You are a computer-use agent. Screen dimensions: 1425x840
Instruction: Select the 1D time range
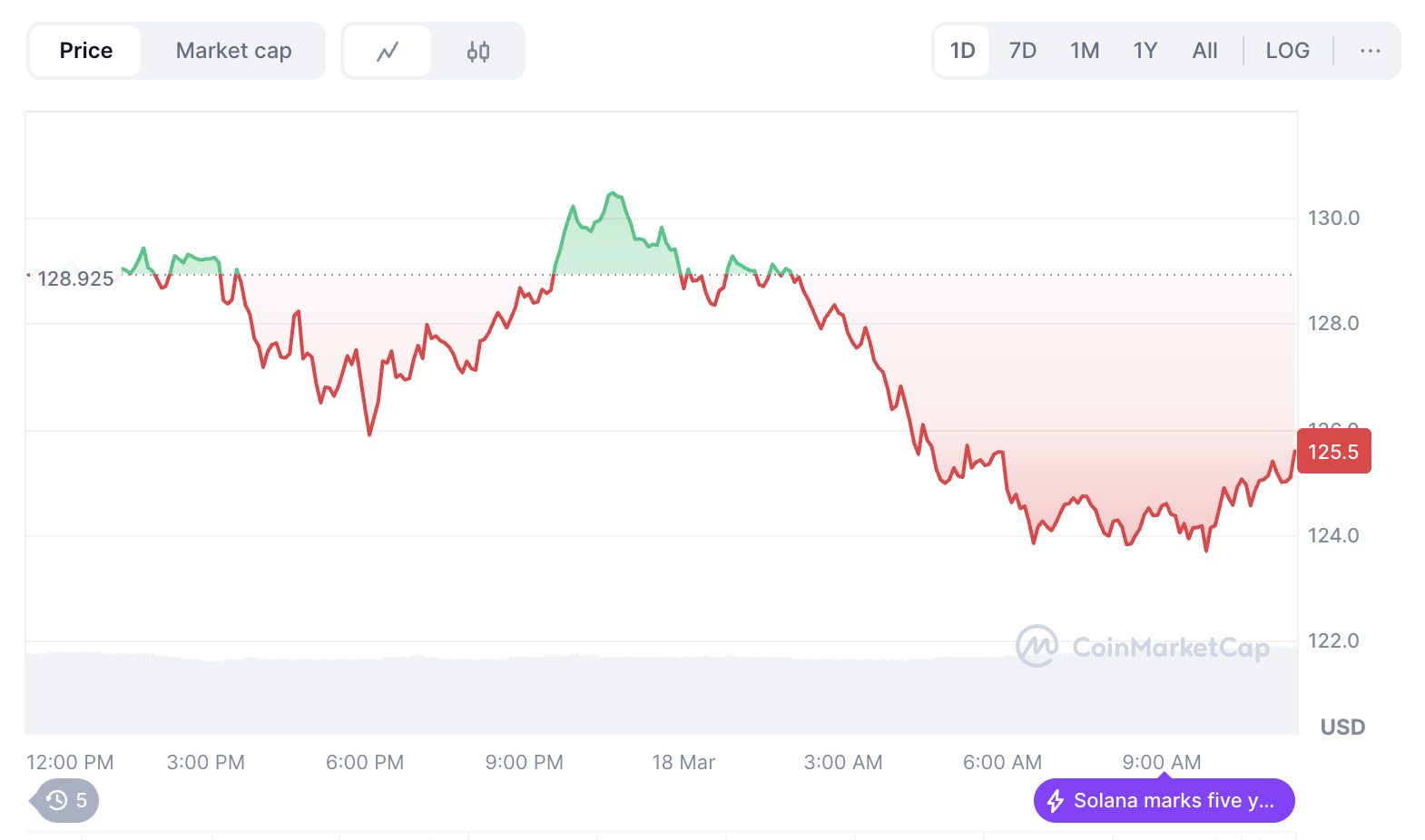(962, 51)
